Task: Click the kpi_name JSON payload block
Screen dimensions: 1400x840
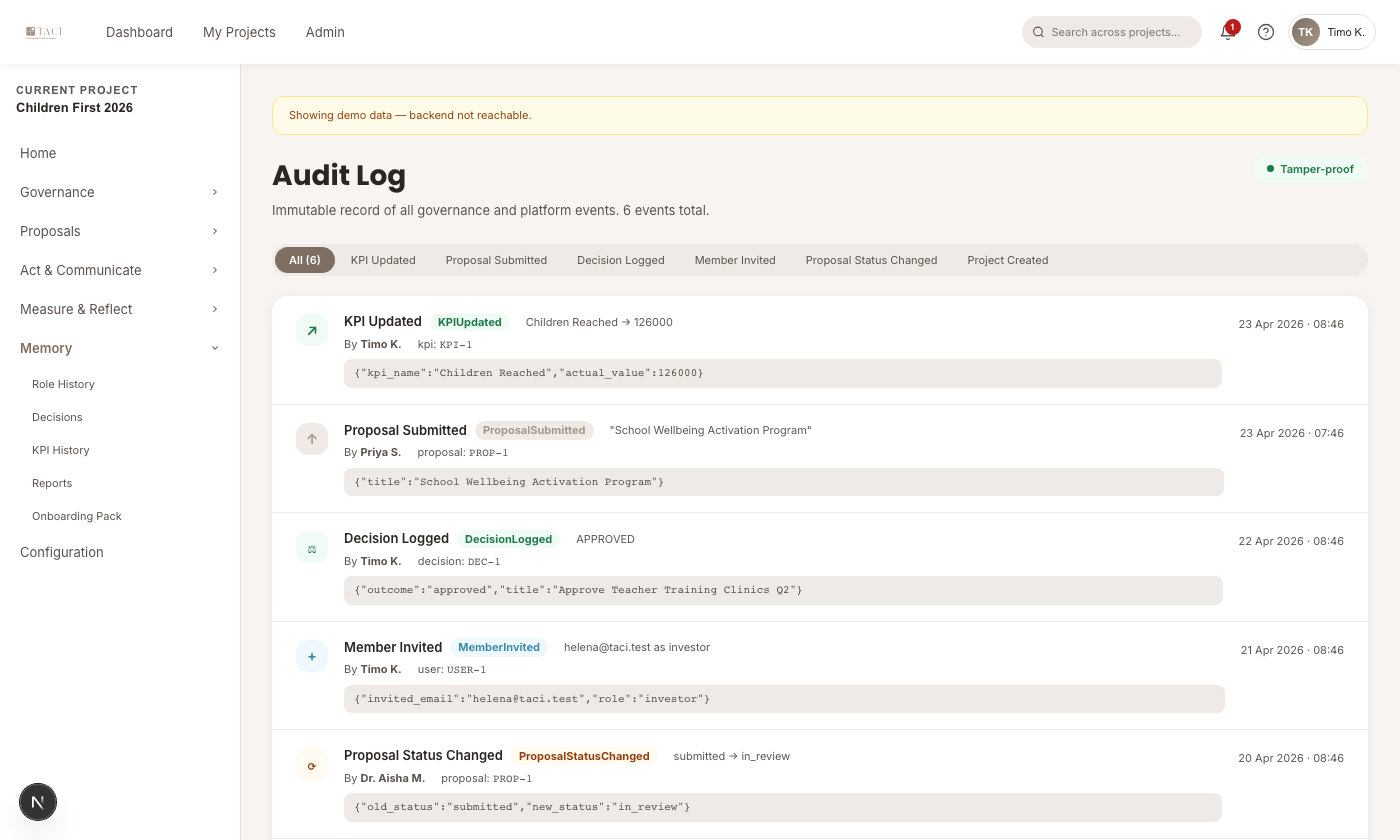Action: [783, 373]
